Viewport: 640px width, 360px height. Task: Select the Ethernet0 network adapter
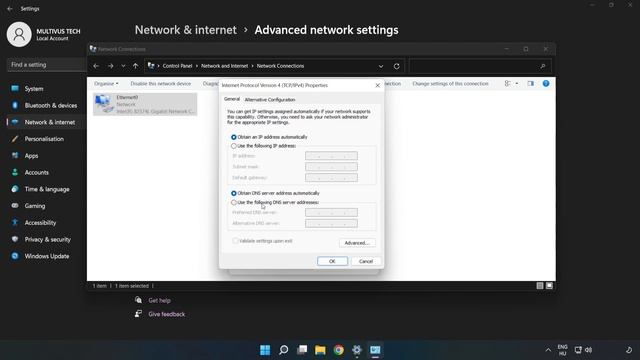[145, 104]
